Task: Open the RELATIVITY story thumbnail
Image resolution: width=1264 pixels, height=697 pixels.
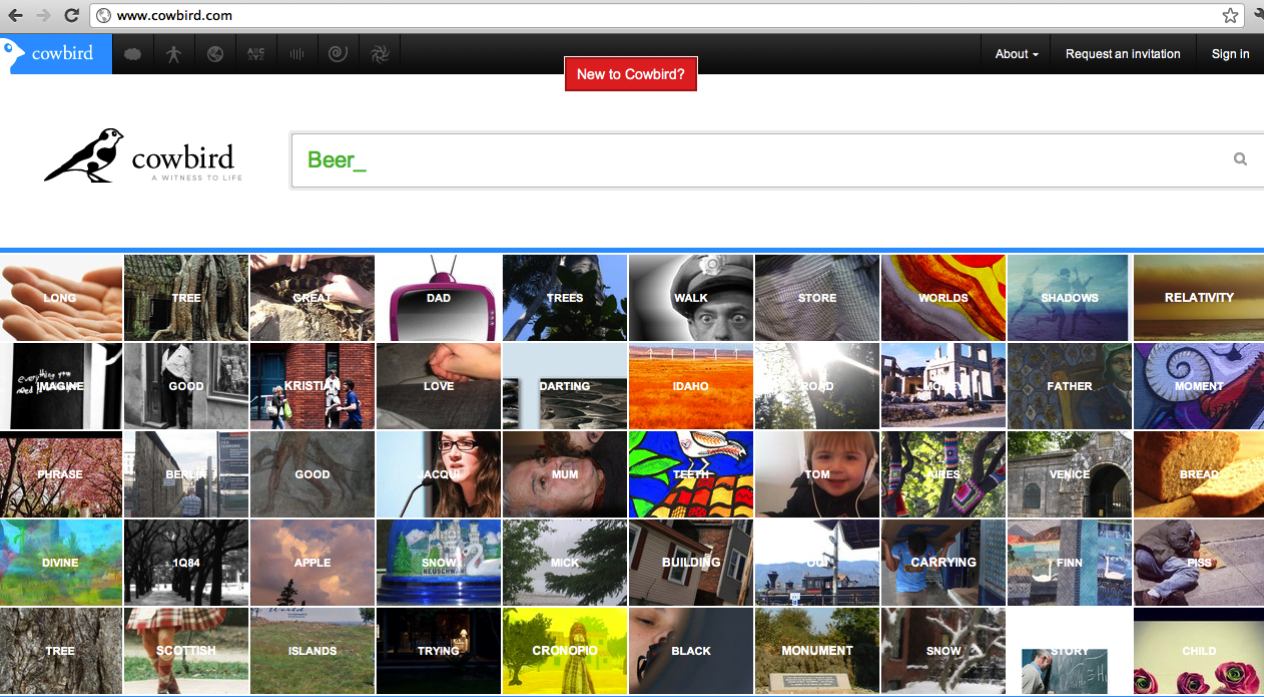Action: point(1198,298)
